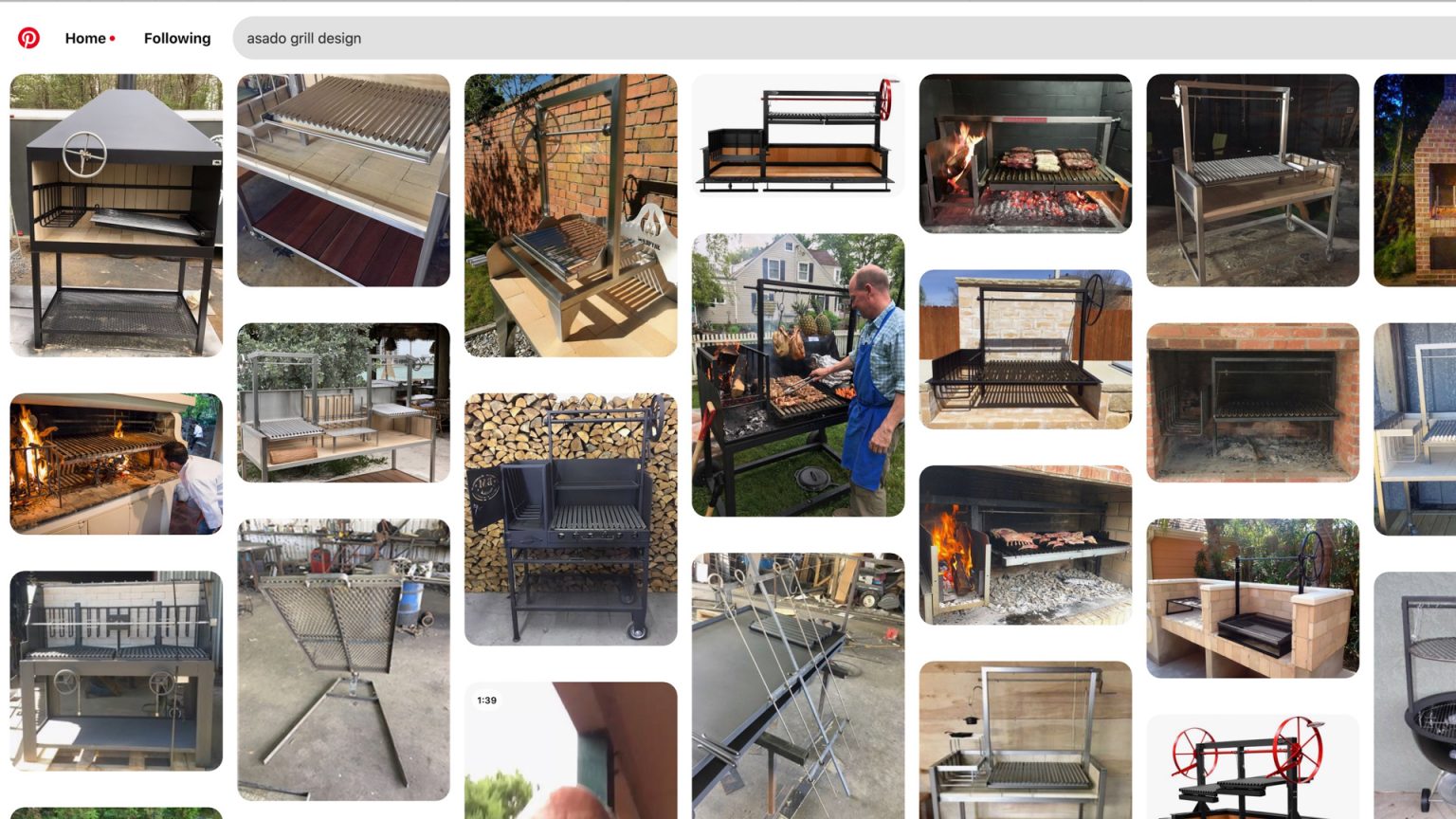Viewport: 1456px width, 819px height.
Task: Open the red-wheeled grill pin on white background
Action: (x=1252, y=767)
